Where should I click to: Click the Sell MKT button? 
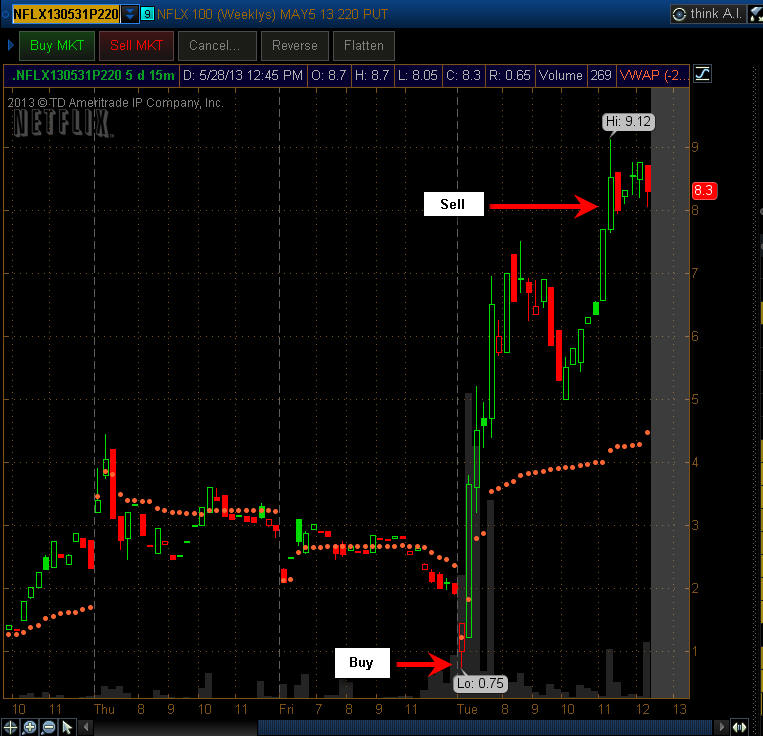coord(136,46)
